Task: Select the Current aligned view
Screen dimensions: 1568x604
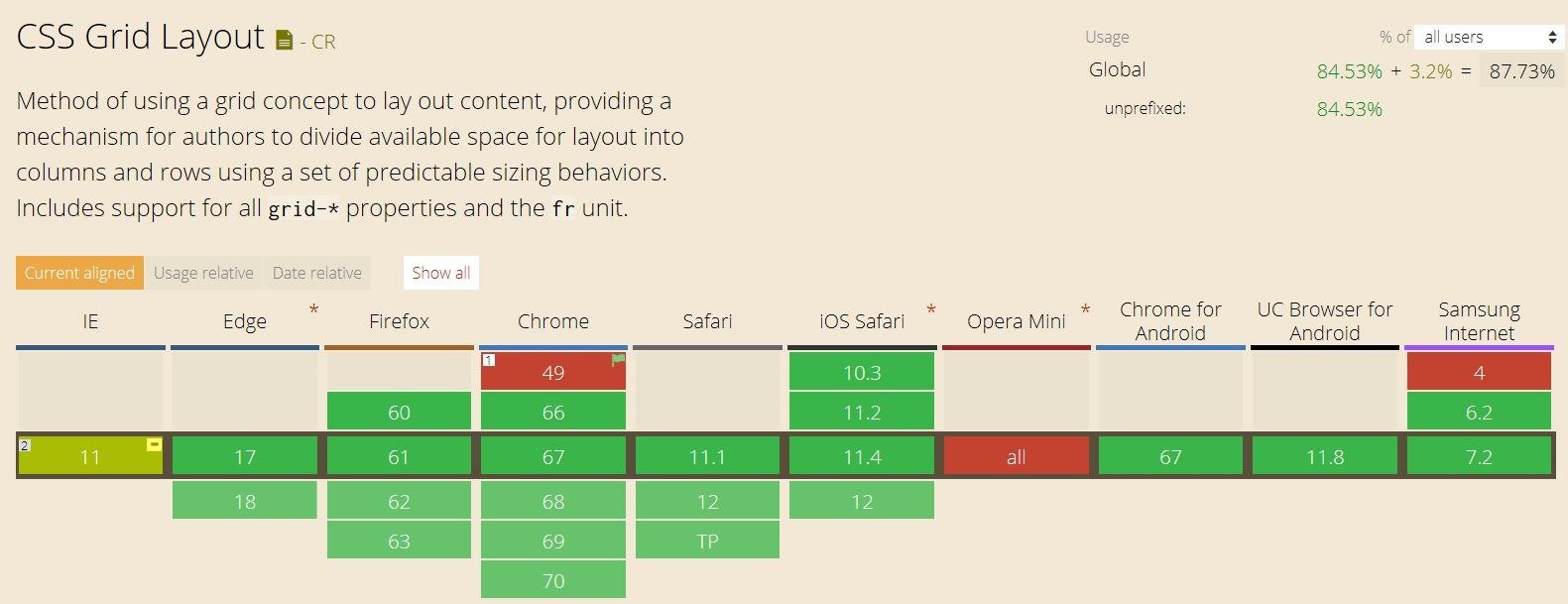Action: pos(79,273)
